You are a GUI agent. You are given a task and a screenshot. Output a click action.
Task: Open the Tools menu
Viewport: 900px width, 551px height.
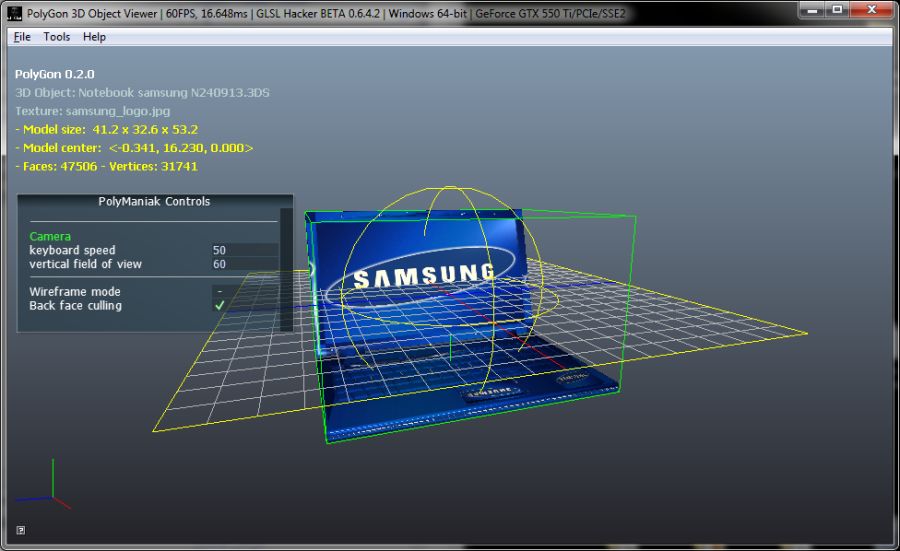tap(56, 37)
